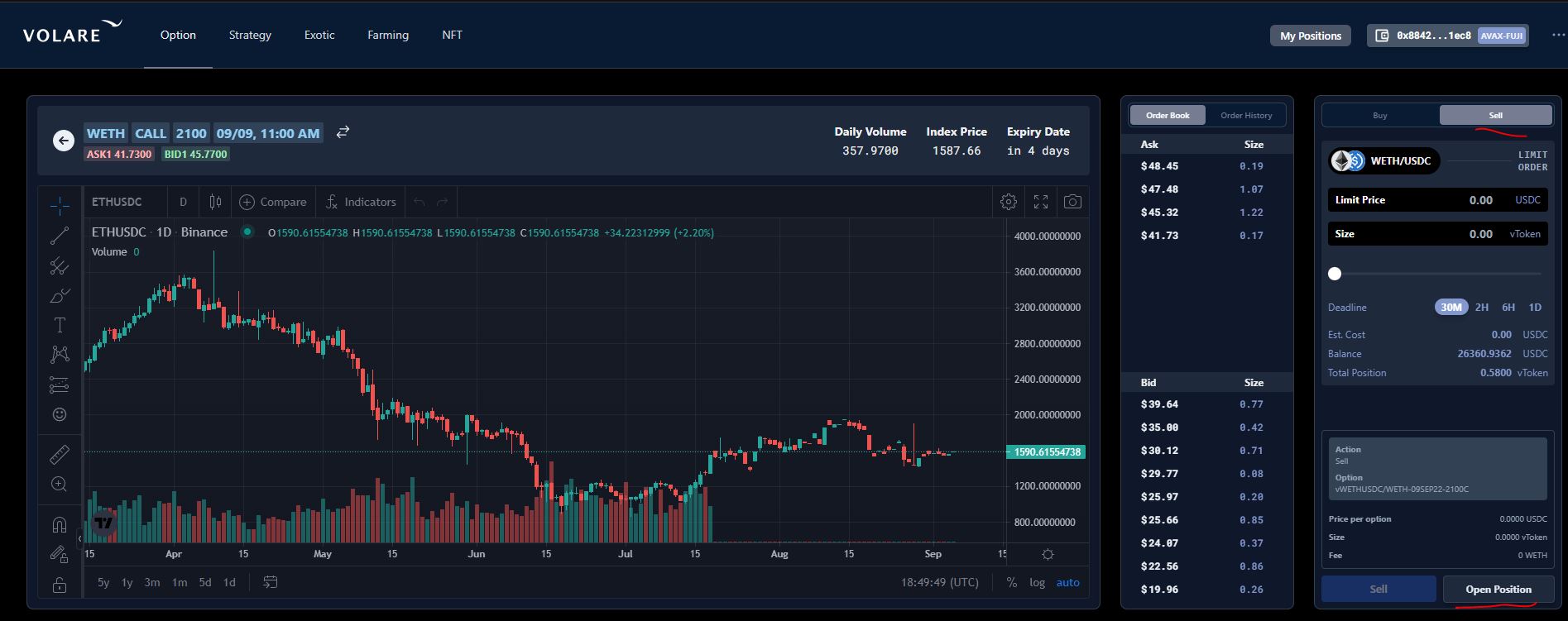The width and height of the screenshot is (1568, 621).
Task: Set chart range to 1y
Action: 127,582
